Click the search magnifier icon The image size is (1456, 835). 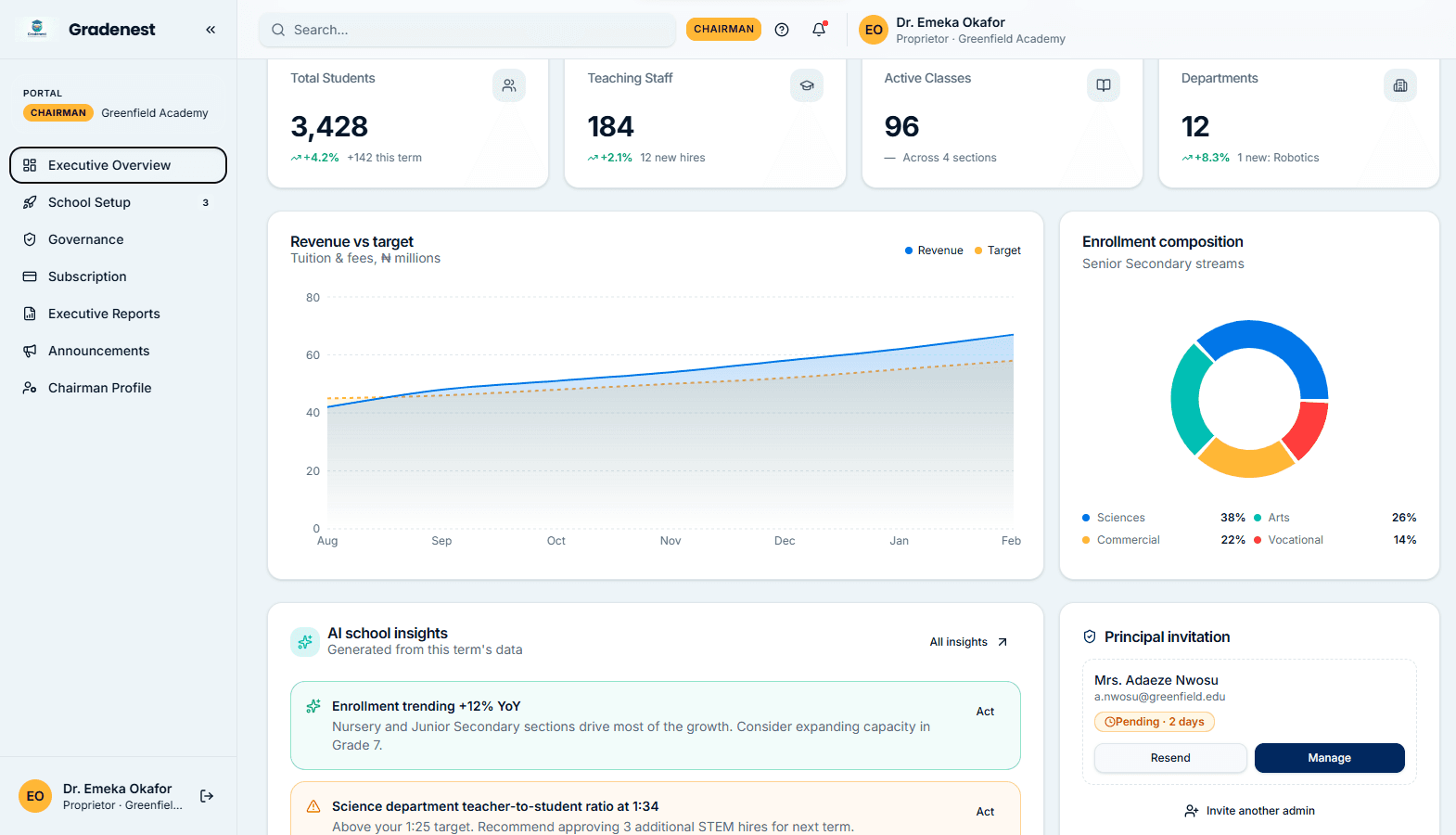coord(278,30)
